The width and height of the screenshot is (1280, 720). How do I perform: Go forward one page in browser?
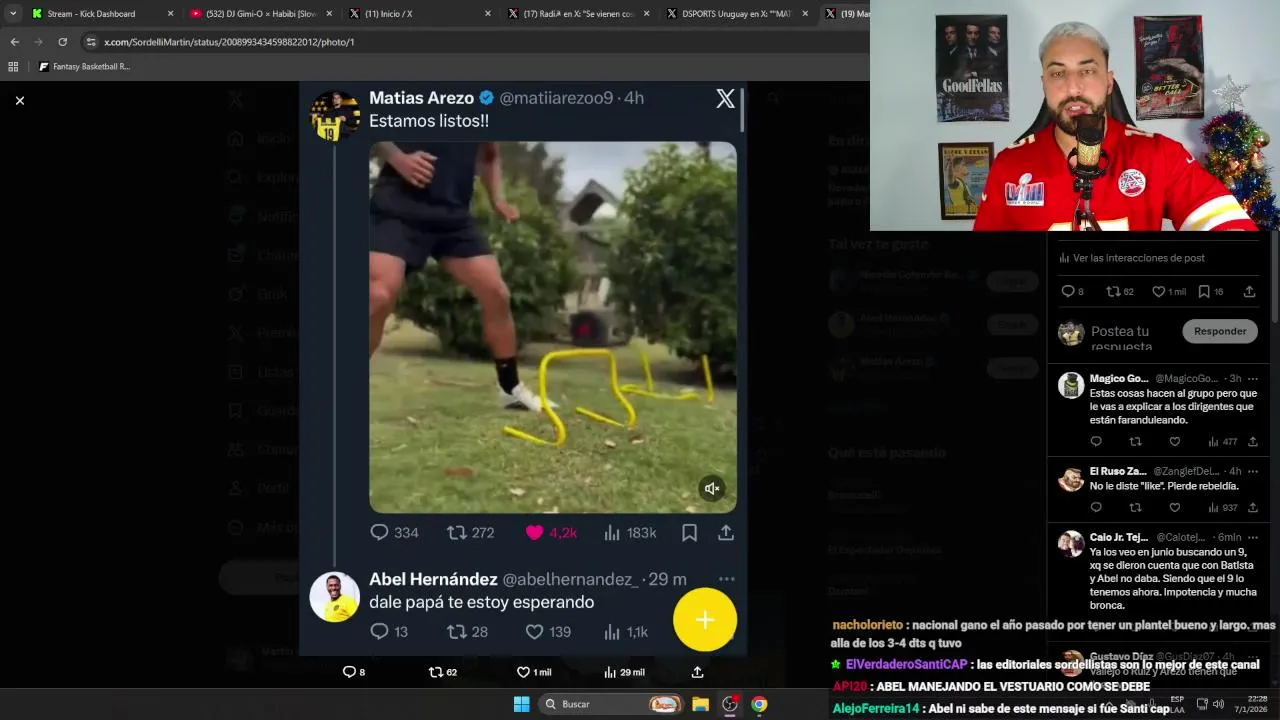tap(38, 42)
